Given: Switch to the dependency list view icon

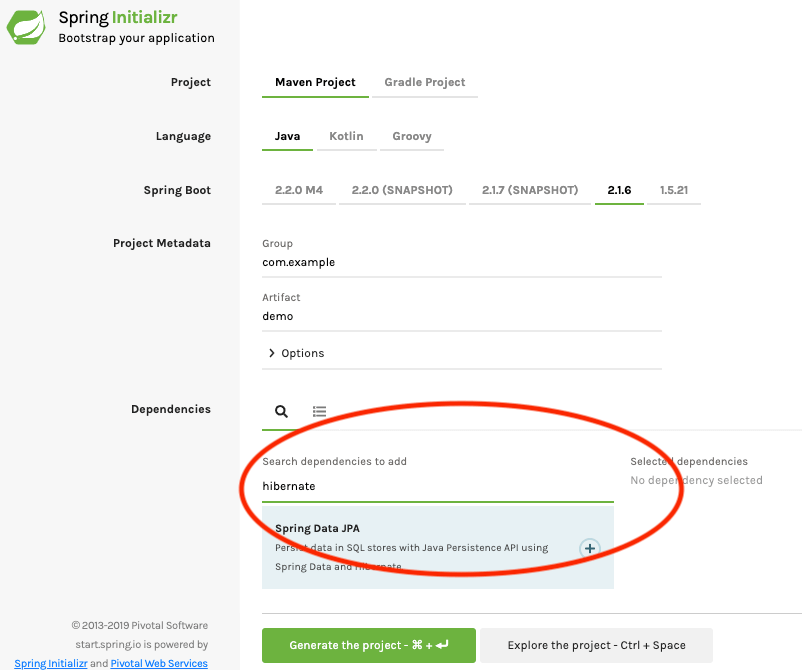Looking at the screenshot, I should (x=319, y=411).
